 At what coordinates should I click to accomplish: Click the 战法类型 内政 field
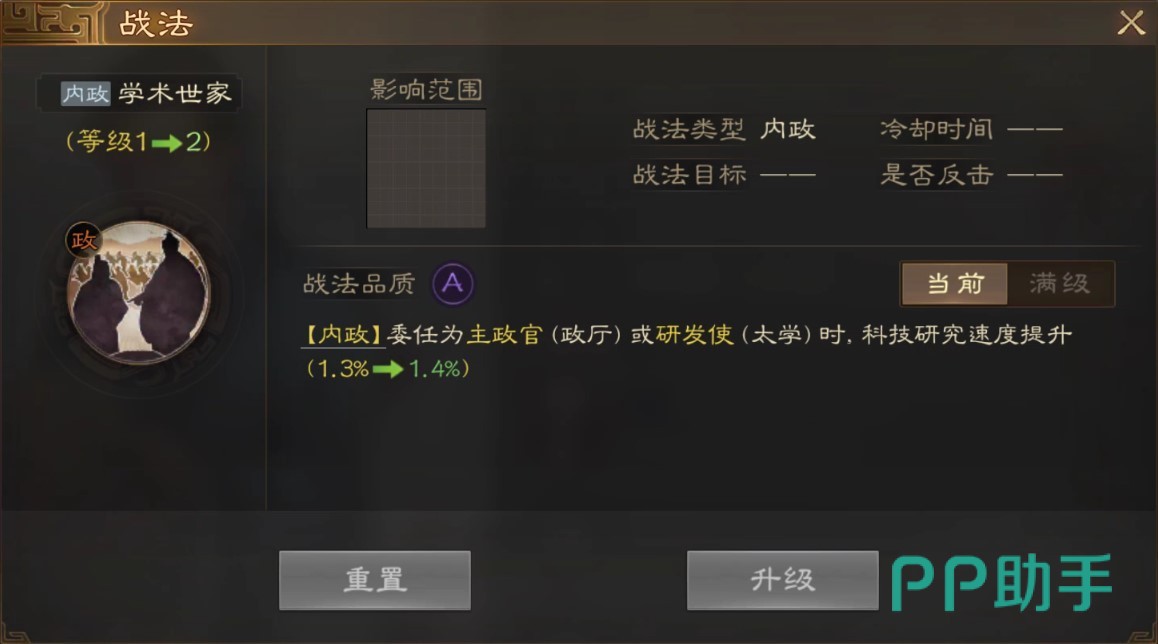[x=724, y=129]
